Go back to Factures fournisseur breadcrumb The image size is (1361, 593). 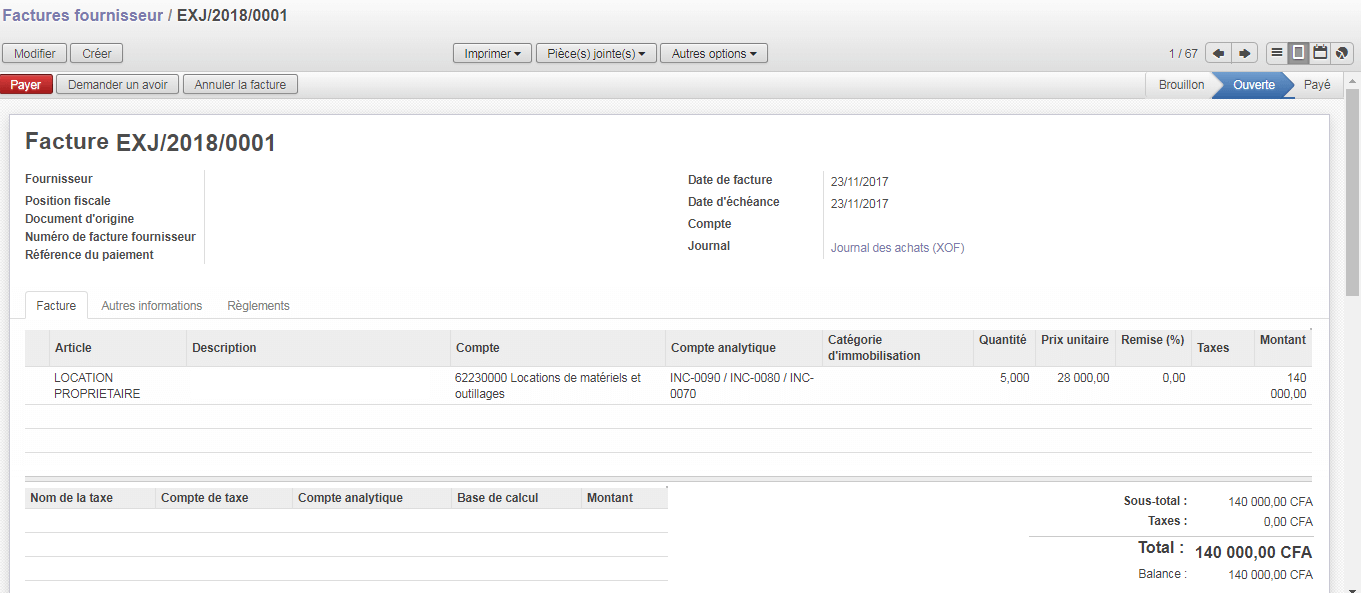coord(83,16)
